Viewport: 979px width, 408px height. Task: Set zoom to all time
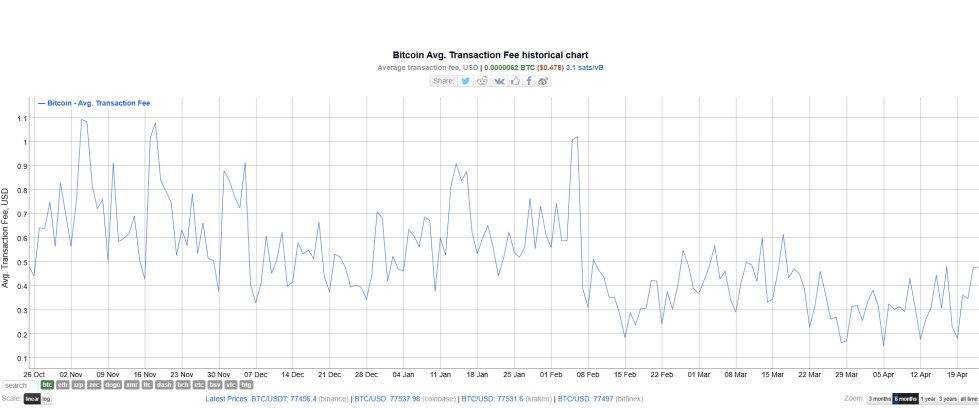pyautogui.click(x=968, y=399)
